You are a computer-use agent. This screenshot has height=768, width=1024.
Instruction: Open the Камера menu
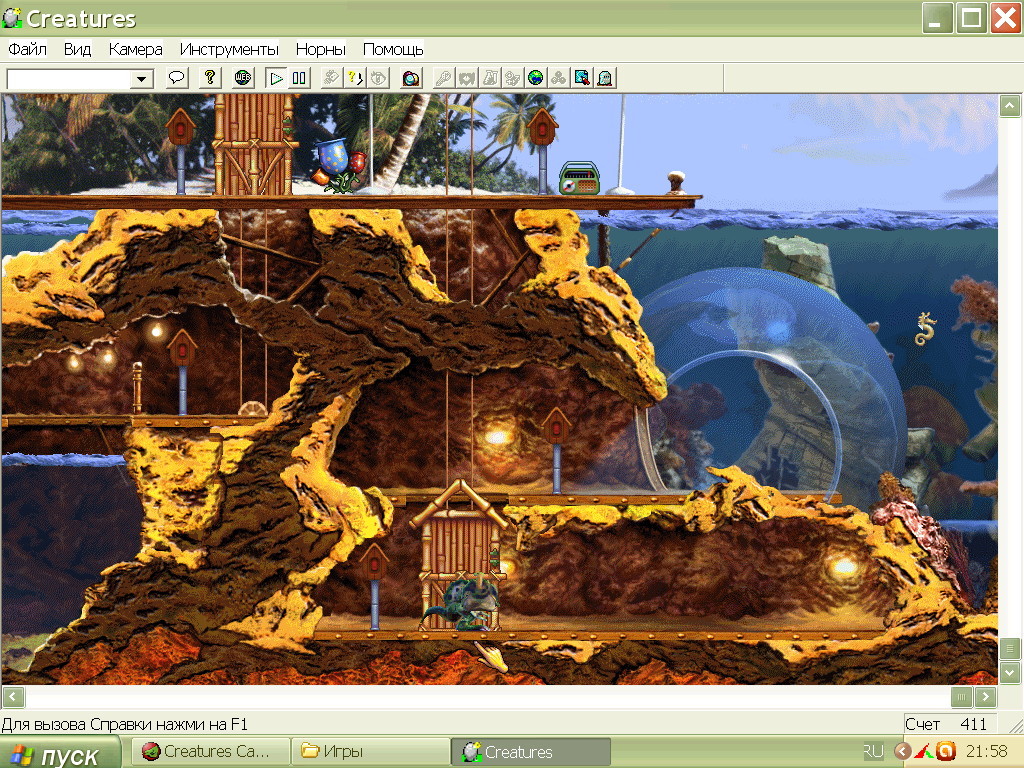(x=135, y=50)
